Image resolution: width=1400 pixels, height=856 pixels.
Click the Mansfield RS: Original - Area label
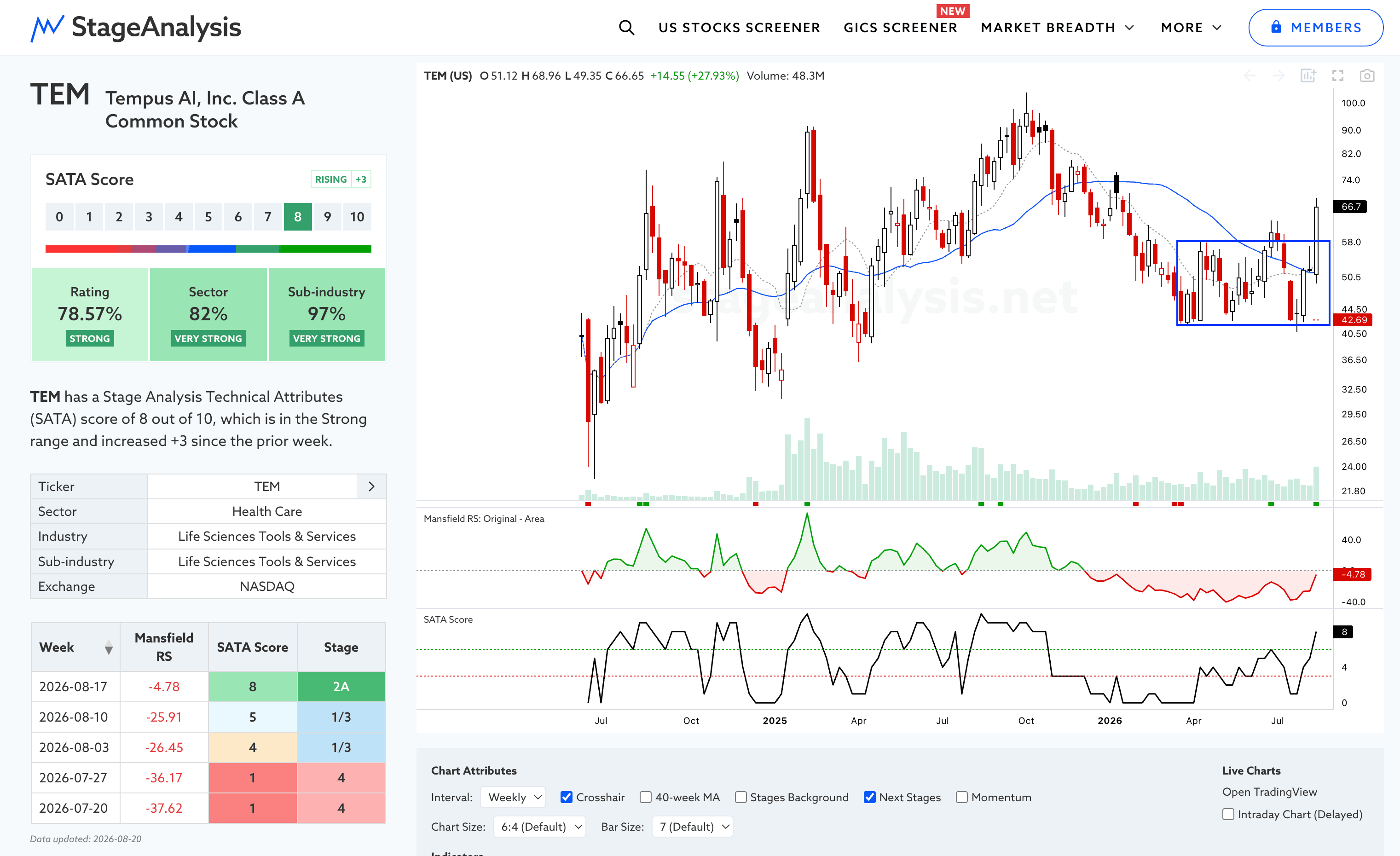[x=484, y=519]
